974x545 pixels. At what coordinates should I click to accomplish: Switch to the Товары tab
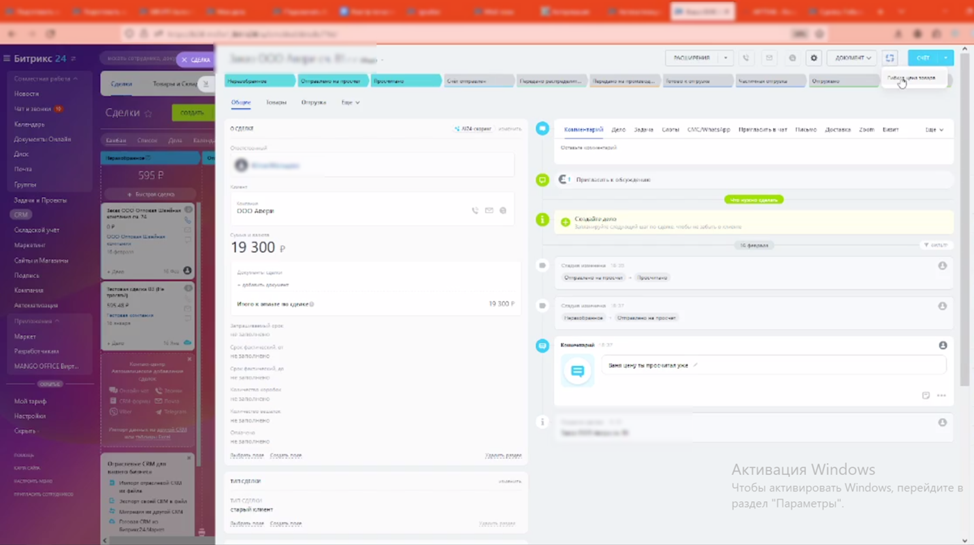click(x=276, y=103)
